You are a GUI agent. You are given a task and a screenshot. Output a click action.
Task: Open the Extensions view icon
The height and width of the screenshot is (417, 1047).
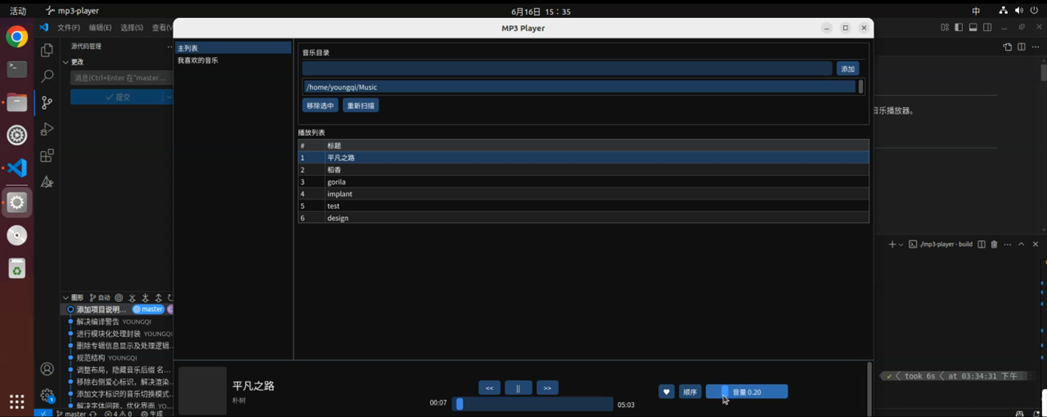click(47, 156)
